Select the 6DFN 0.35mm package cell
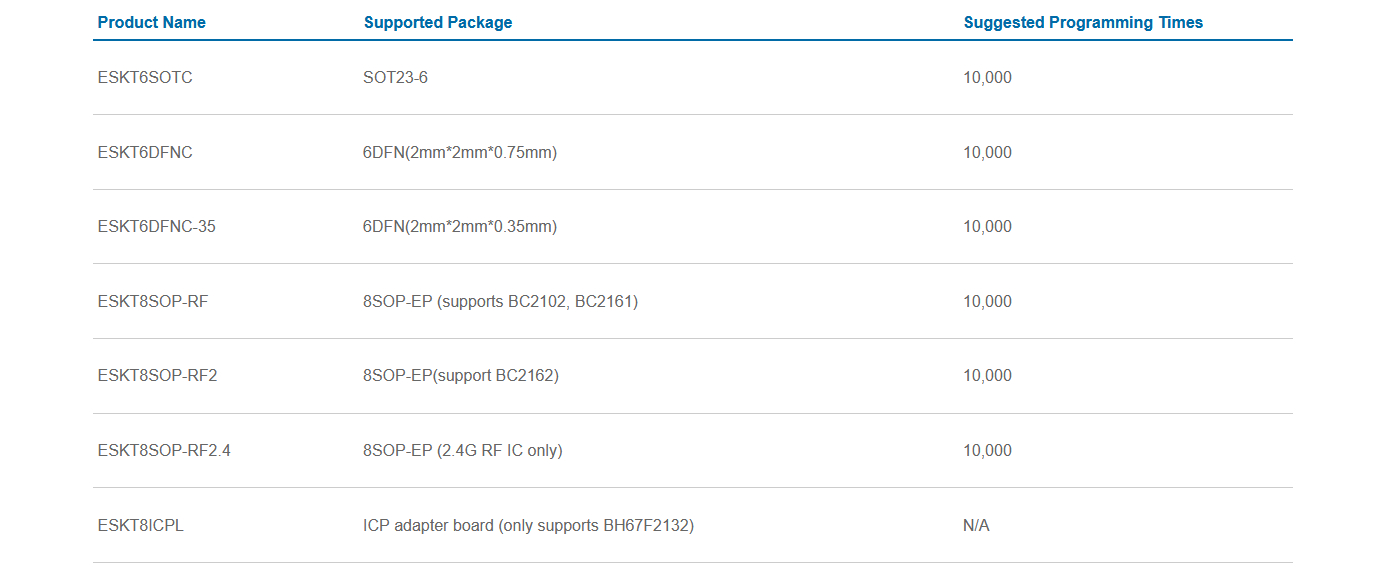 (x=460, y=226)
